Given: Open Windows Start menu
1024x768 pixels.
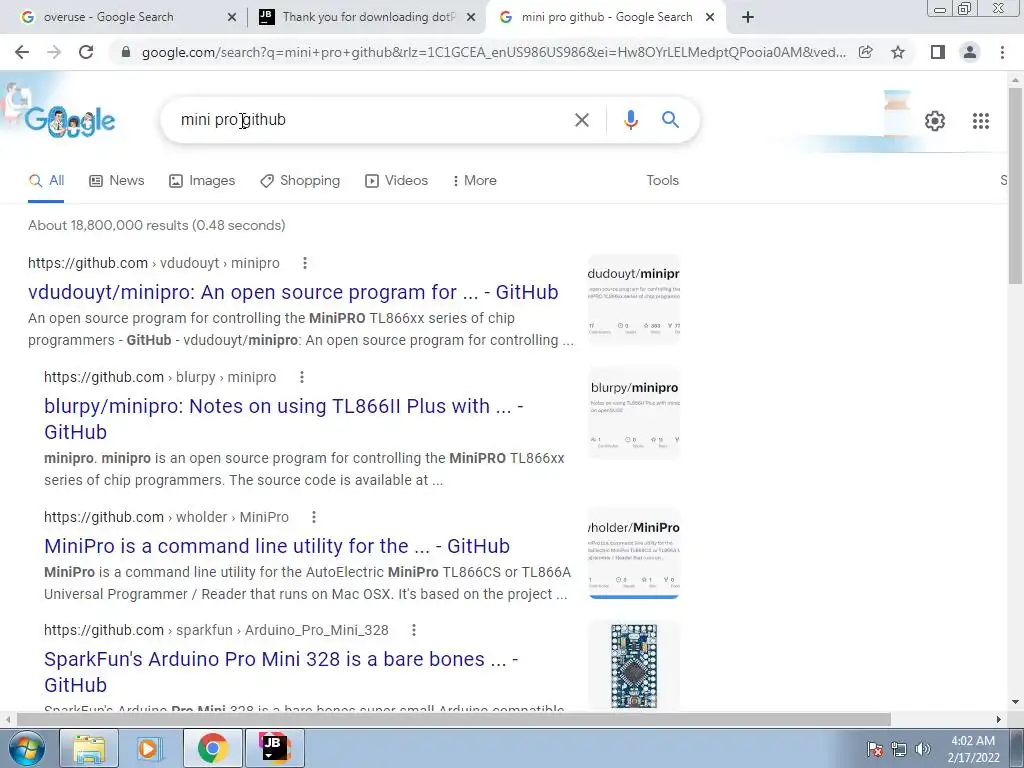Looking at the screenshot, I should coord(26,748).
